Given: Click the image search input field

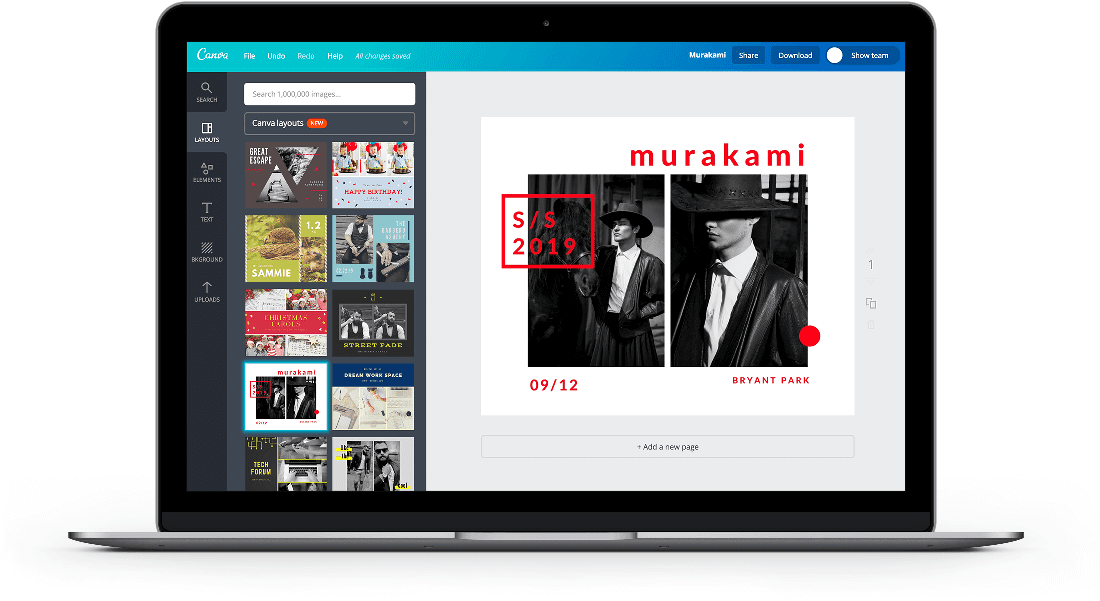Looking at the screenshot, I should pos(329,93).
